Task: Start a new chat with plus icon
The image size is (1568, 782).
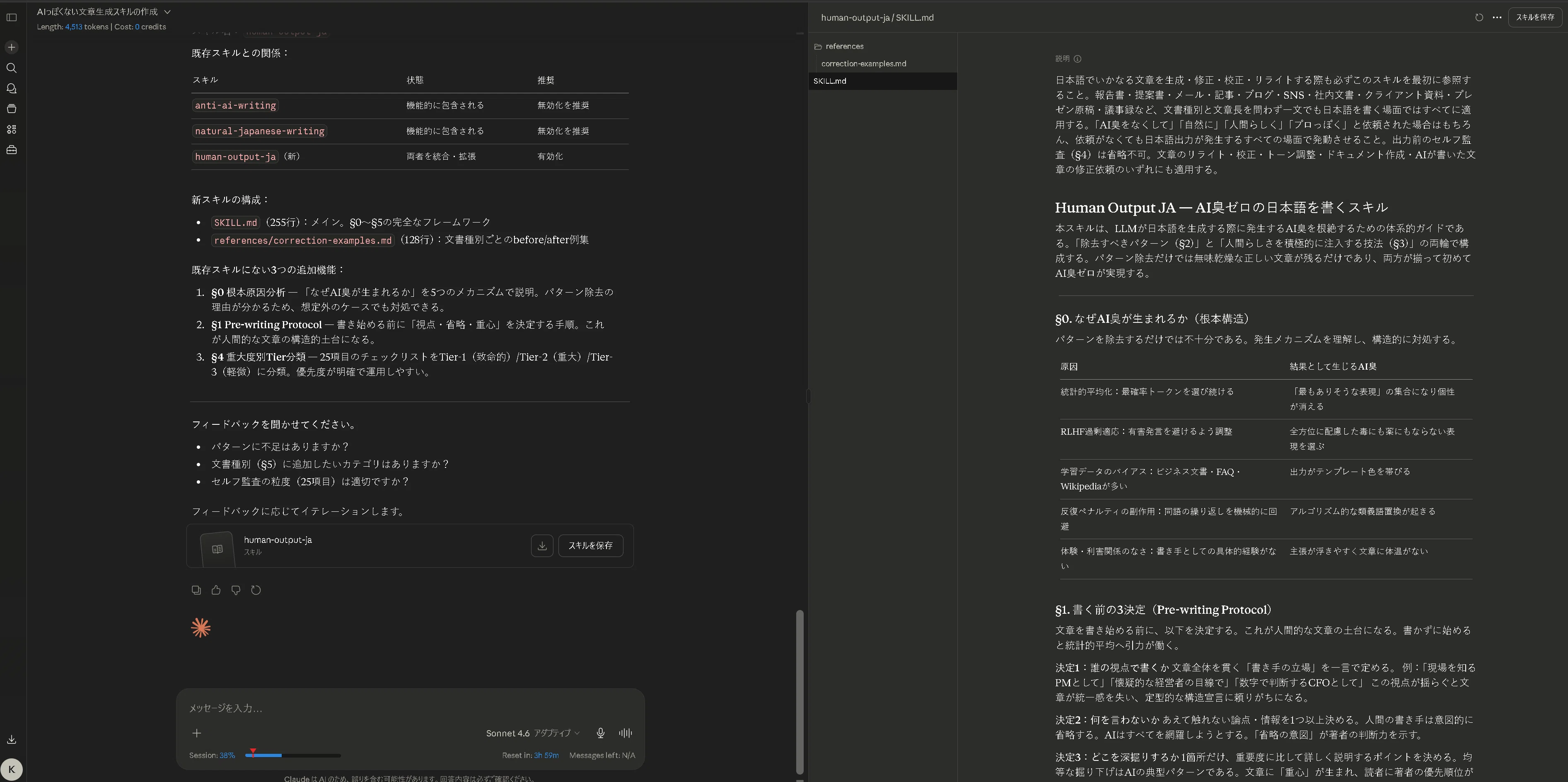Action: click(x=12, y=48)
